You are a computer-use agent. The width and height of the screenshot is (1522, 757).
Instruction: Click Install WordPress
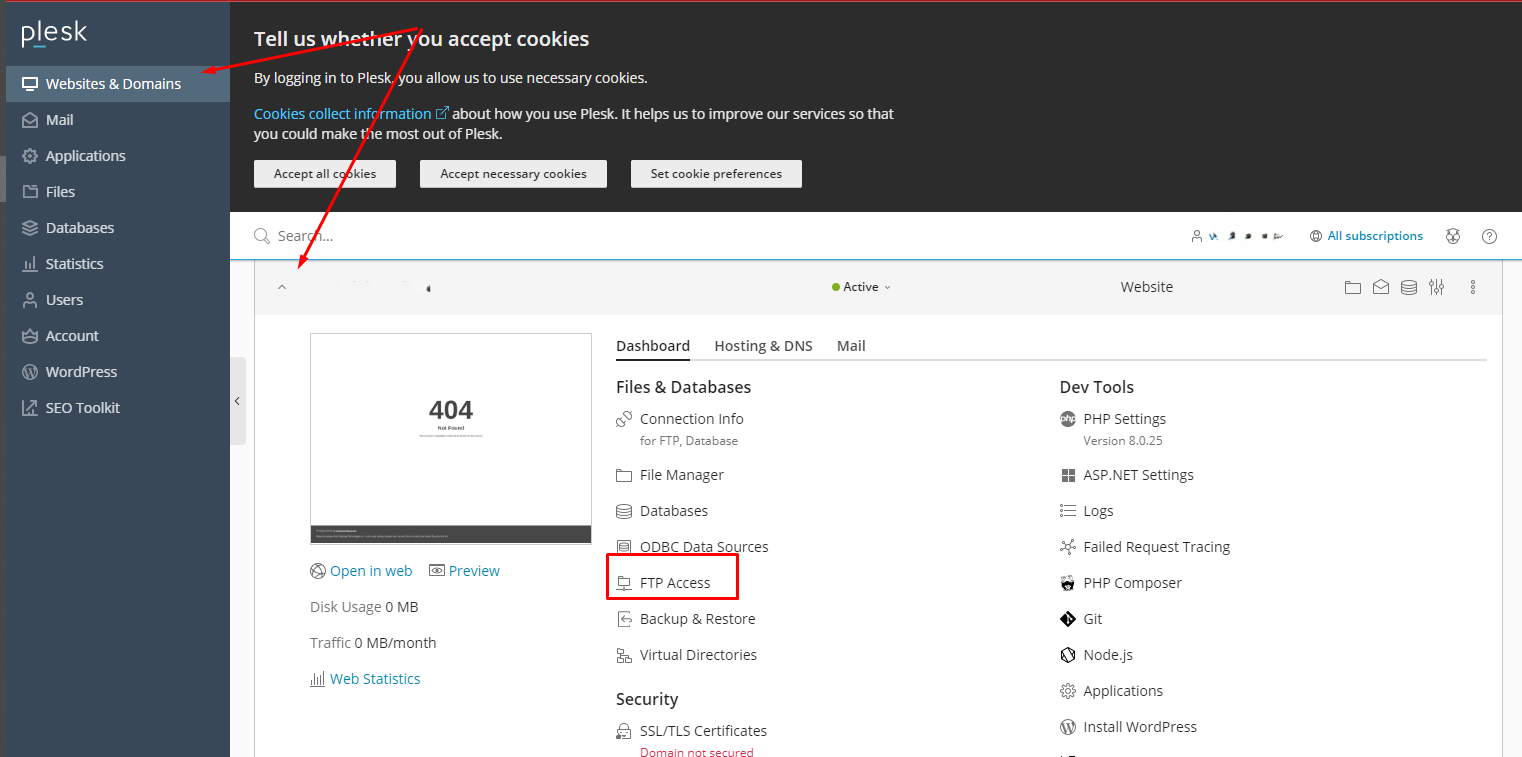[1140, 727]
